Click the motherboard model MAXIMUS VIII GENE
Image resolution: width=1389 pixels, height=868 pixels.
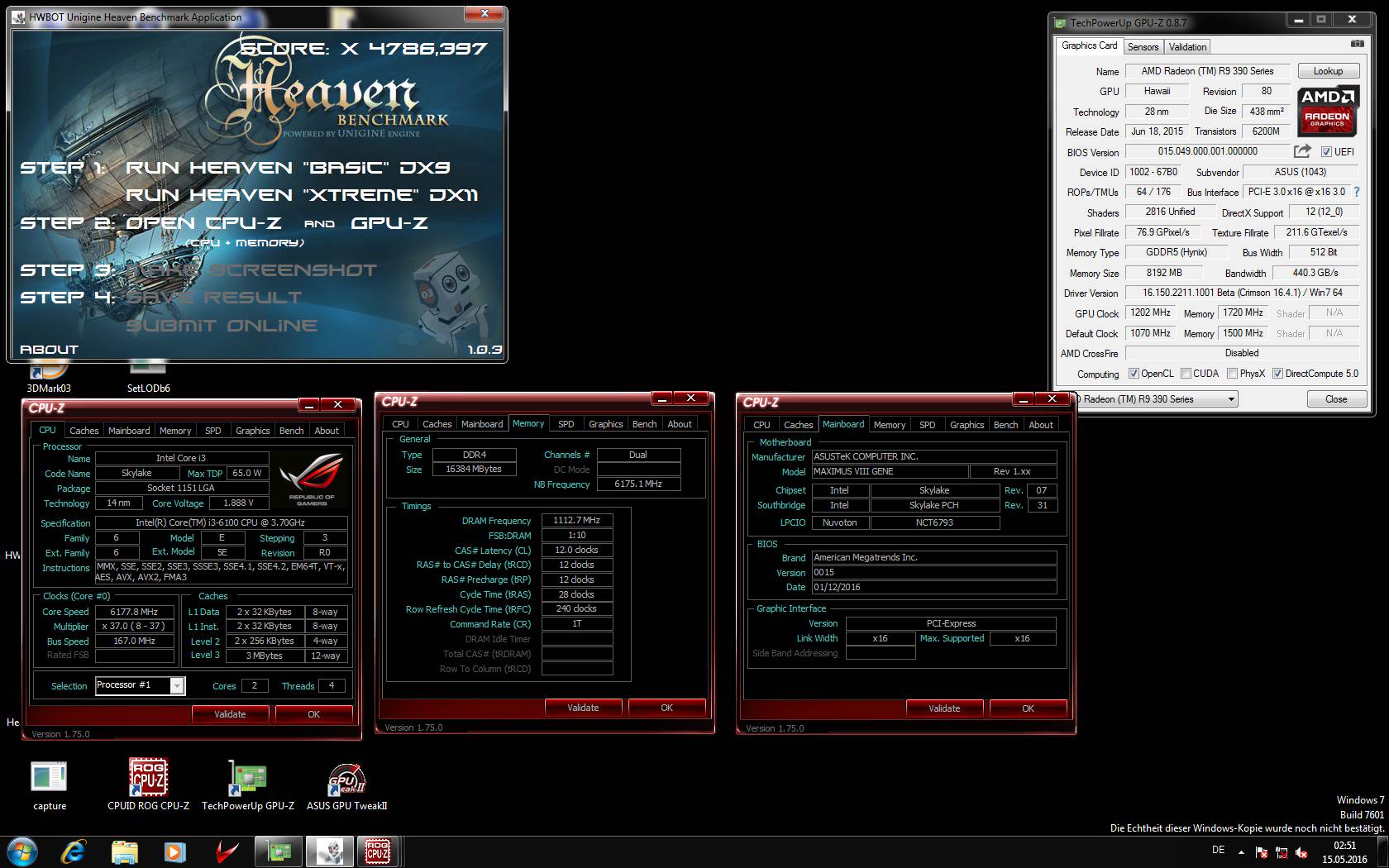pos(892,471)
